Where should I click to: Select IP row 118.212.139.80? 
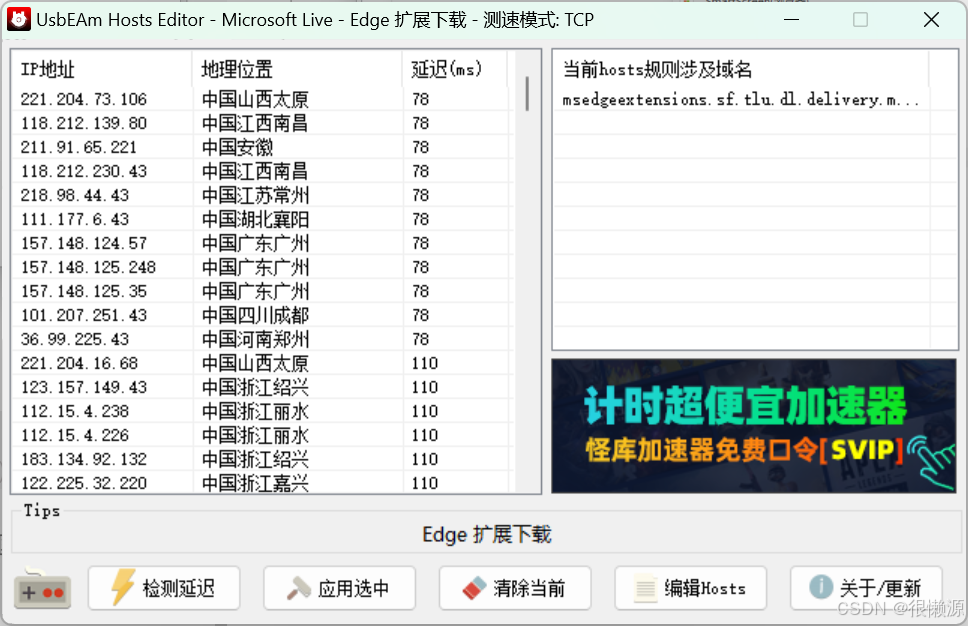[x=262, y=123]
